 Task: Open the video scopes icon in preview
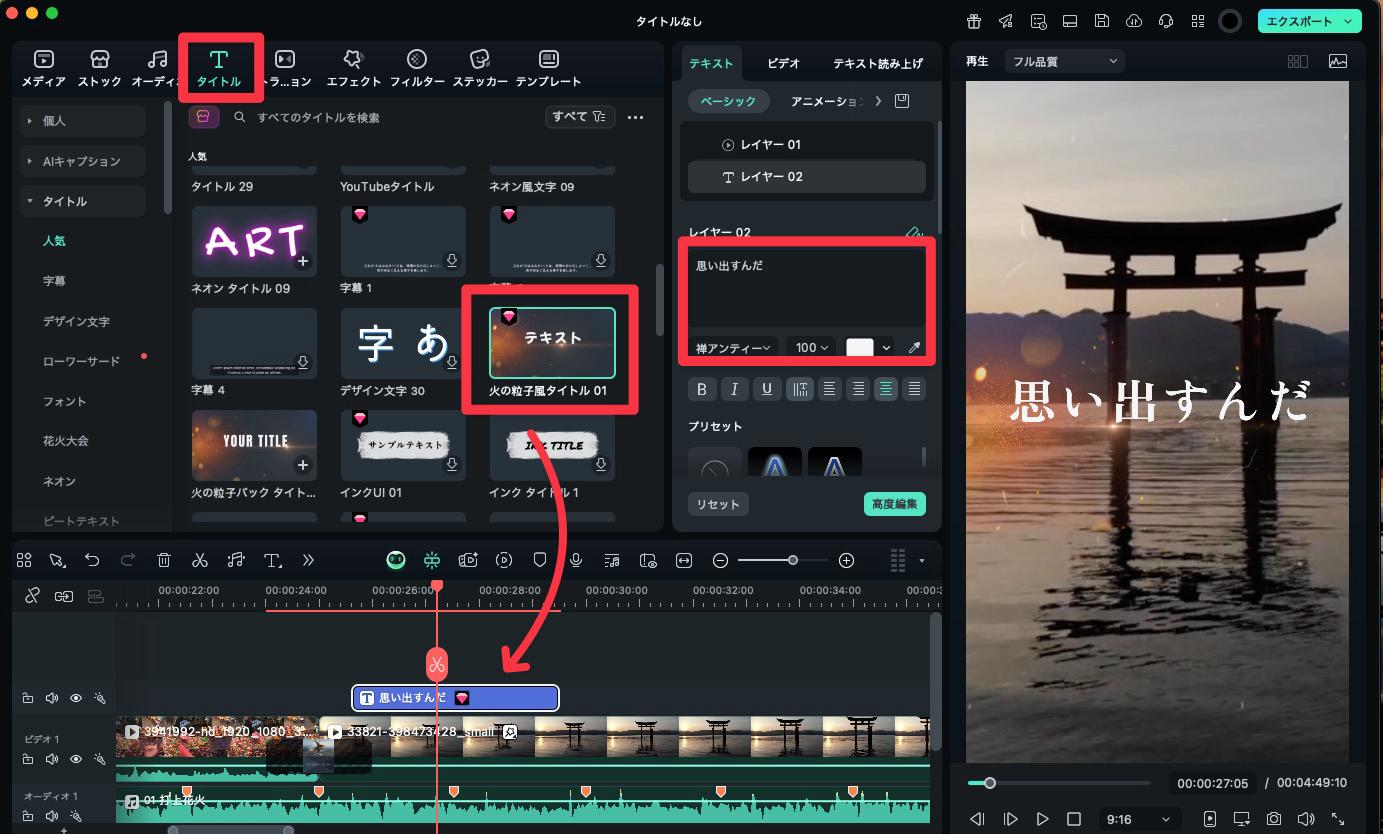pos(1337,61)
